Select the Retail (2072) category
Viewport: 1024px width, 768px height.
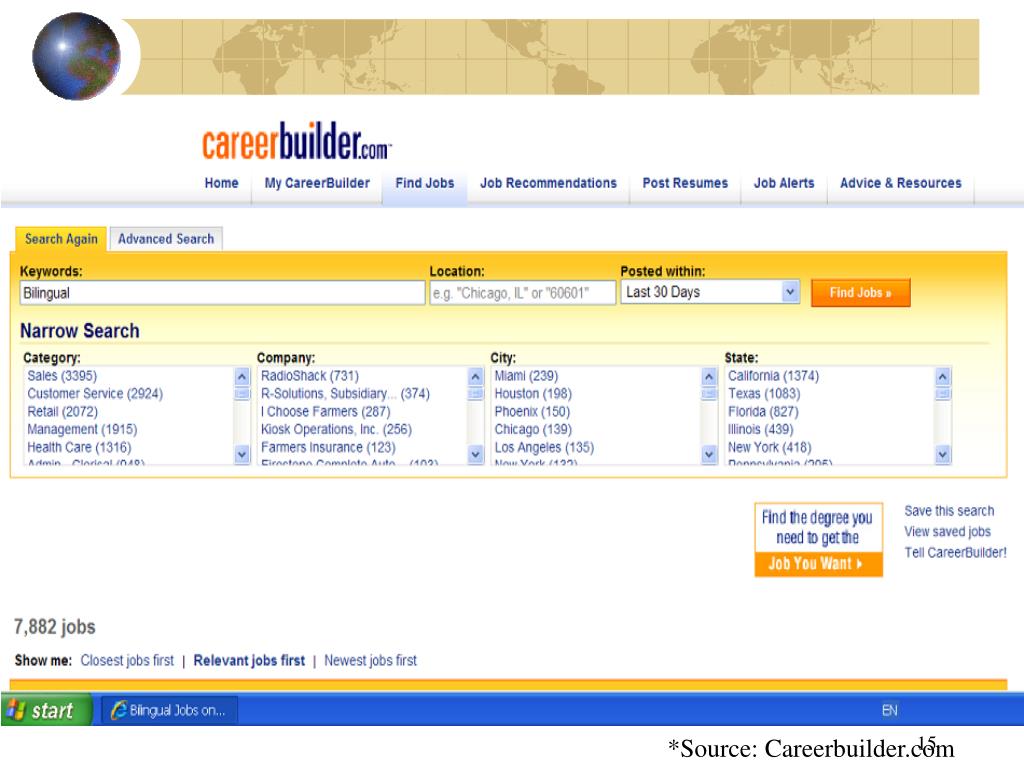63,411
